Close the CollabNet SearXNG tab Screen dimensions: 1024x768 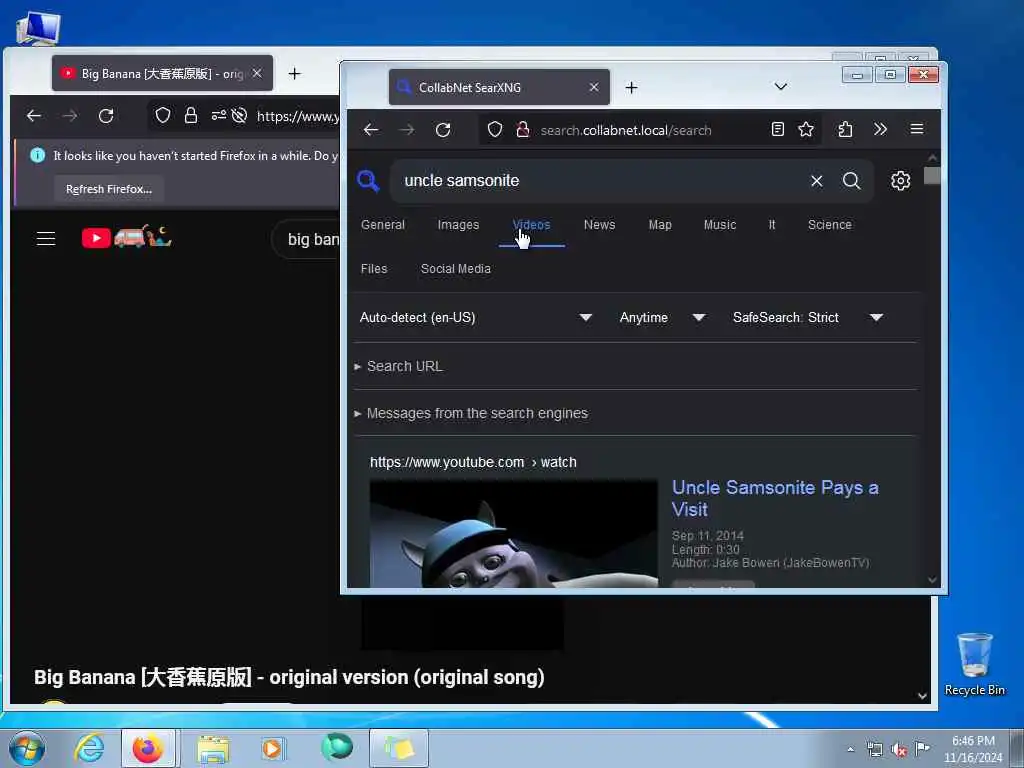point(594,87)
